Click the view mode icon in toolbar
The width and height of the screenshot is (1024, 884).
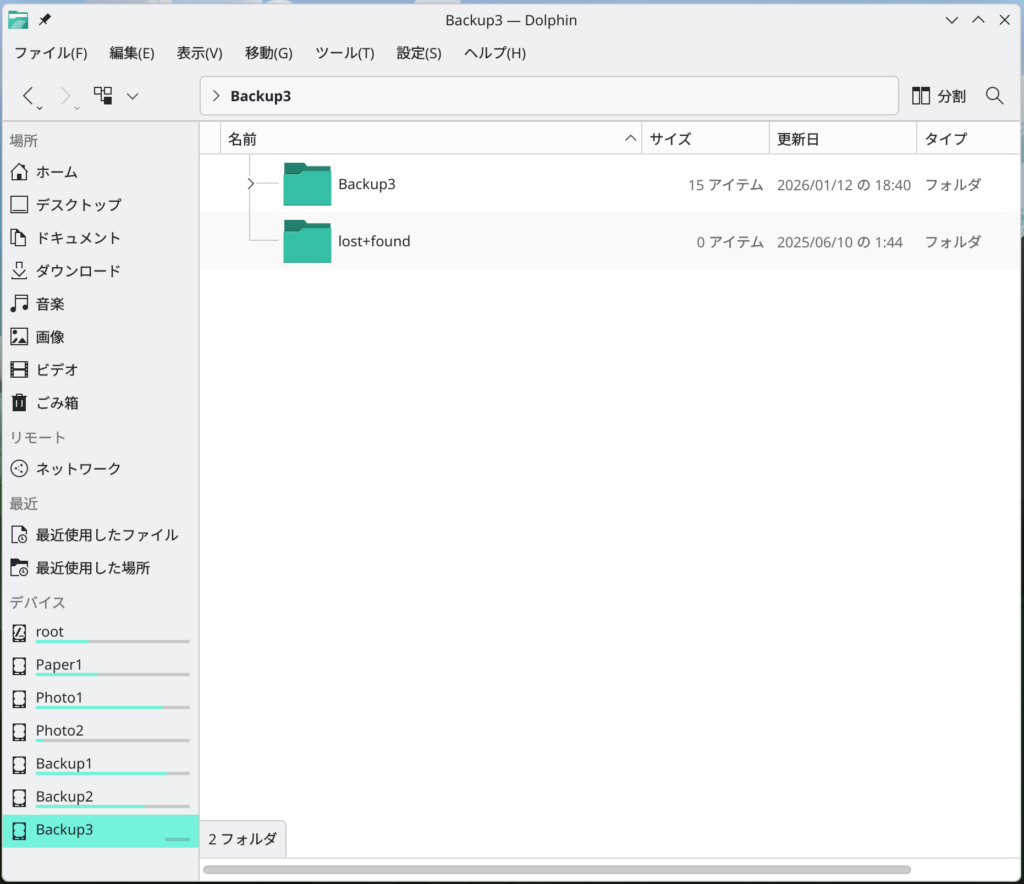pyautogui.click(x=103, y=96)
